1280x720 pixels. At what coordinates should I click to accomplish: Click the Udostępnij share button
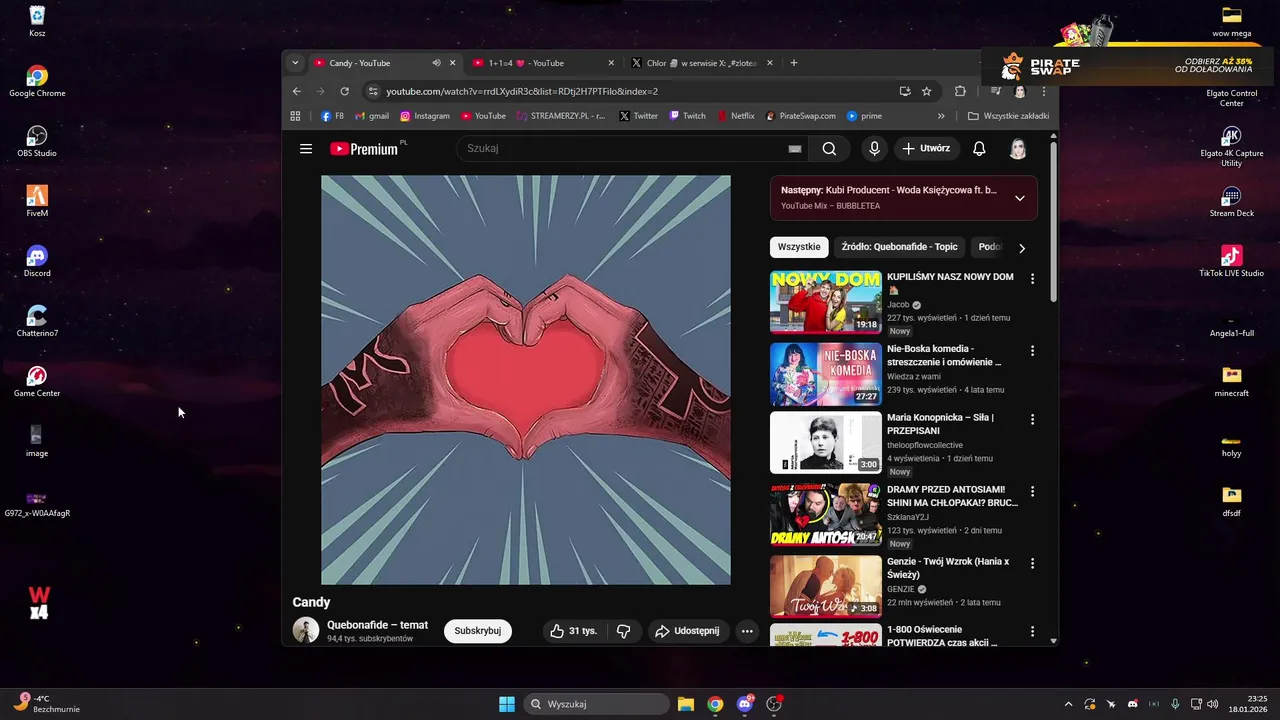(x=687, y=631)
